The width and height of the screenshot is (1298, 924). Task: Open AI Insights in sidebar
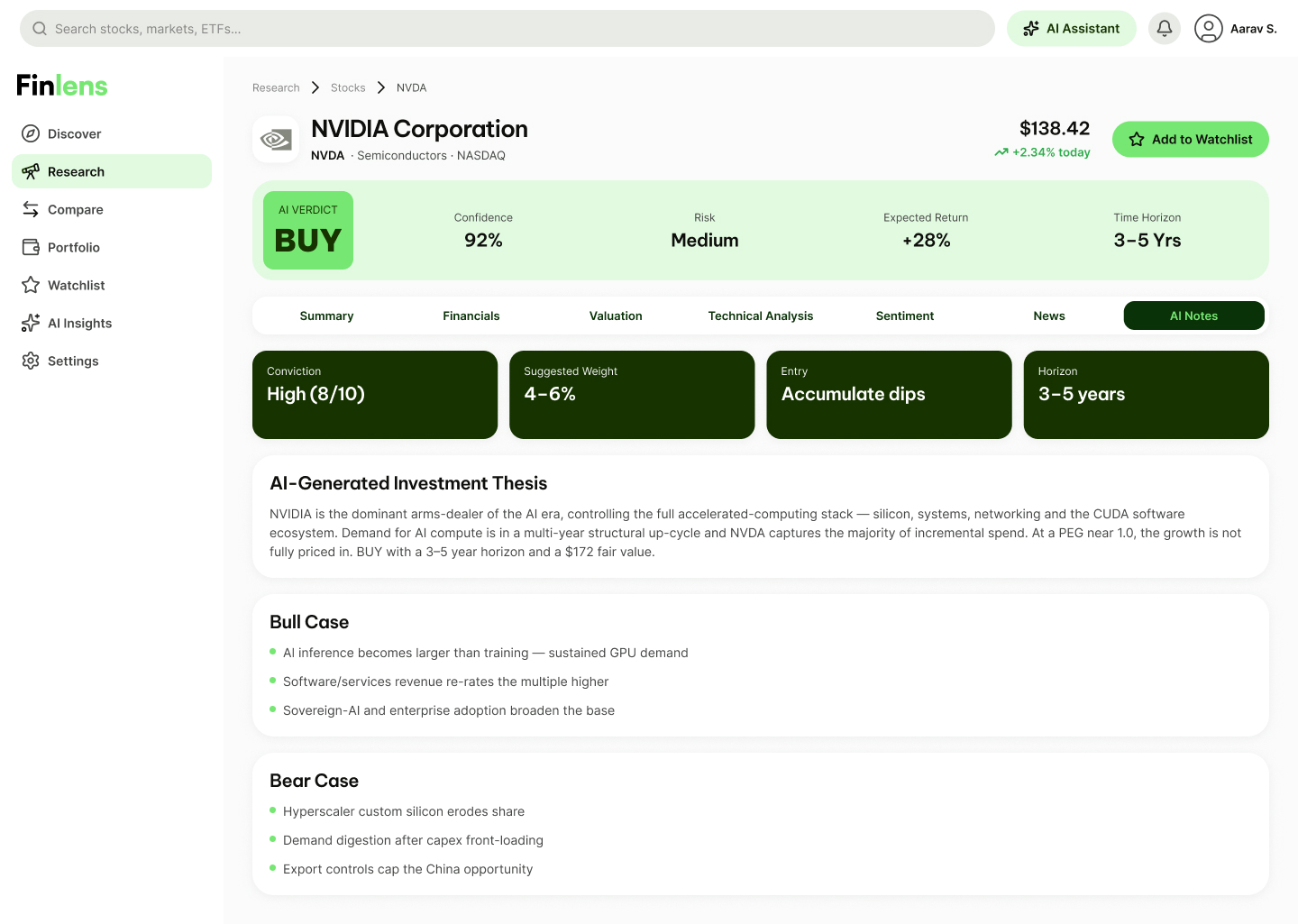click(x=112, y=323)
